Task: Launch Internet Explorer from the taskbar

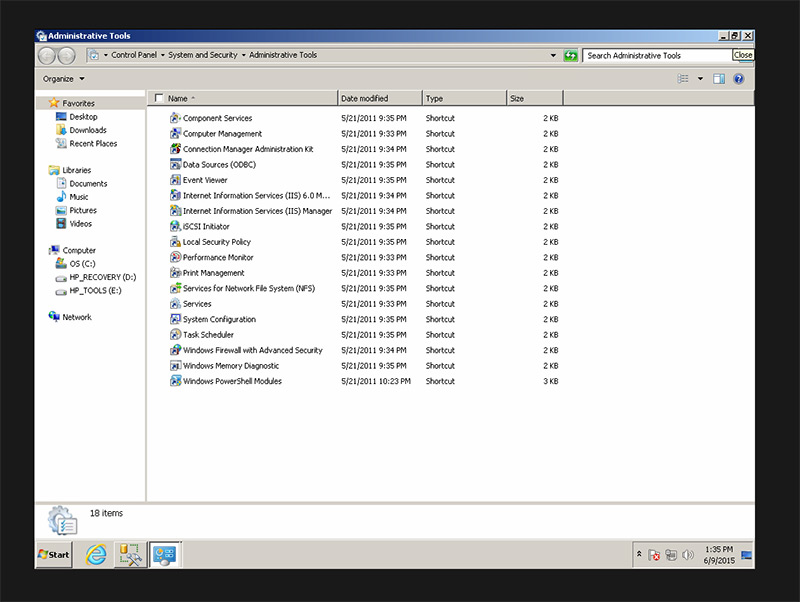Action: click(96, 555)
